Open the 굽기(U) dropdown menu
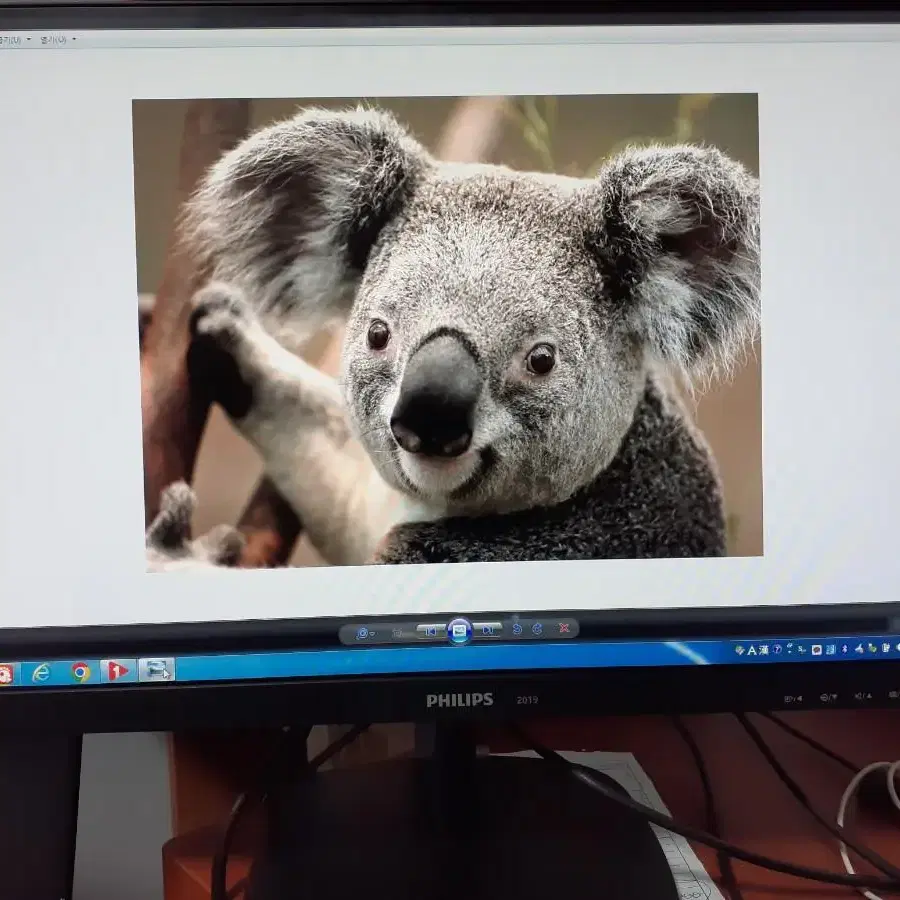The image size is (900, 900). click(14, 40)
